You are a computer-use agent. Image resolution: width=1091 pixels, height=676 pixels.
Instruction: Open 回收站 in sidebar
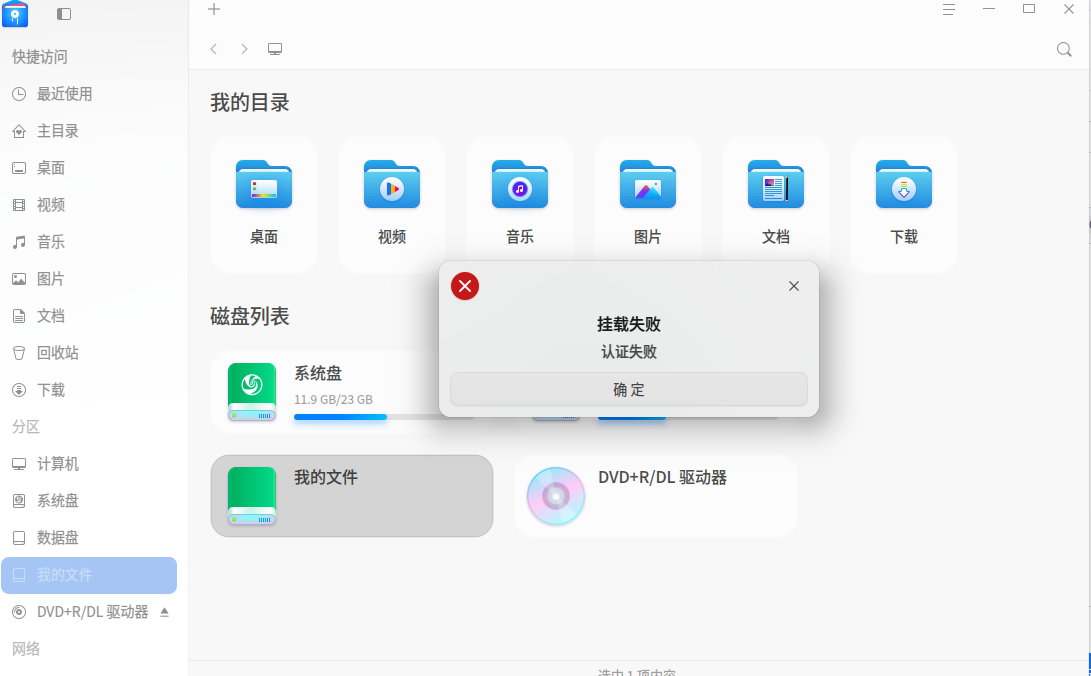(x=89, y=353)
